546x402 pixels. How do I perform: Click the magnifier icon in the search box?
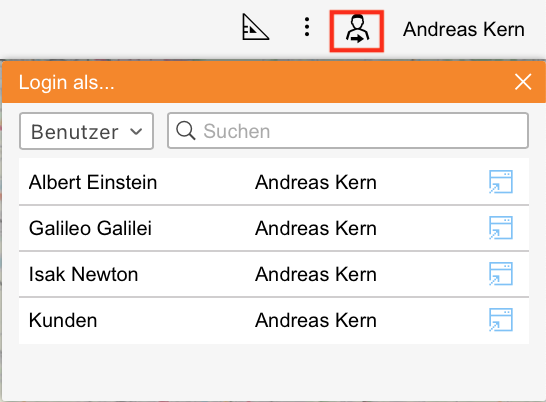(186, 131)
